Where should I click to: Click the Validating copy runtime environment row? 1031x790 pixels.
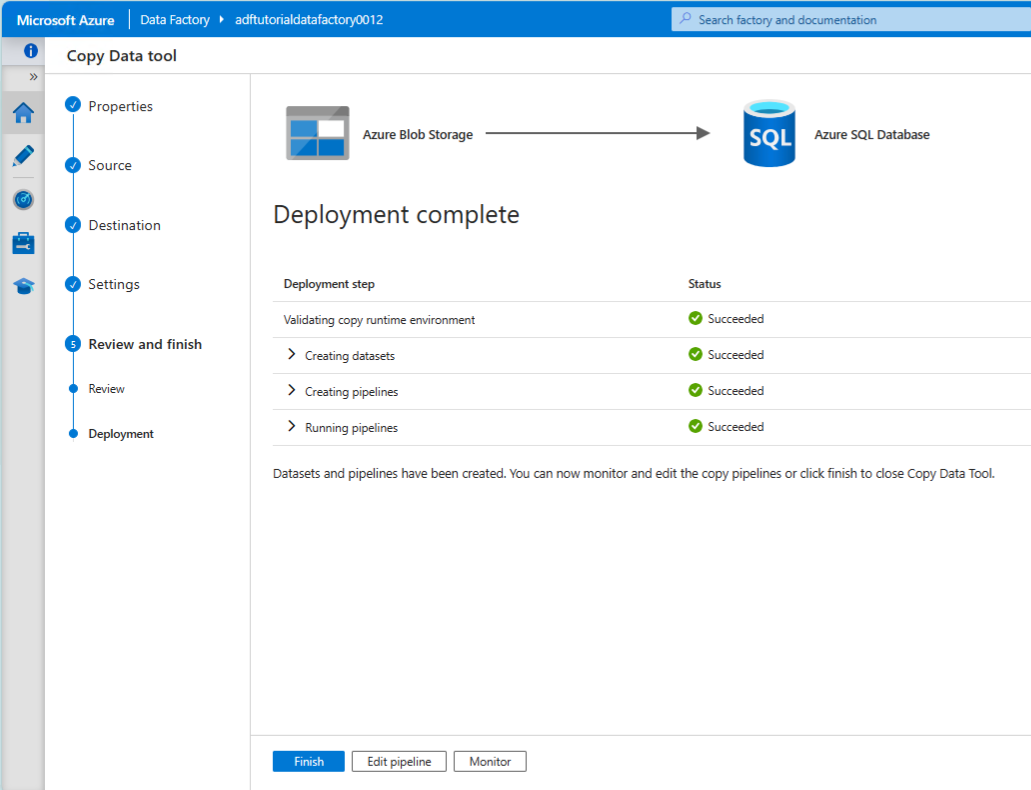pyautogui.click(x=652, y=320)
